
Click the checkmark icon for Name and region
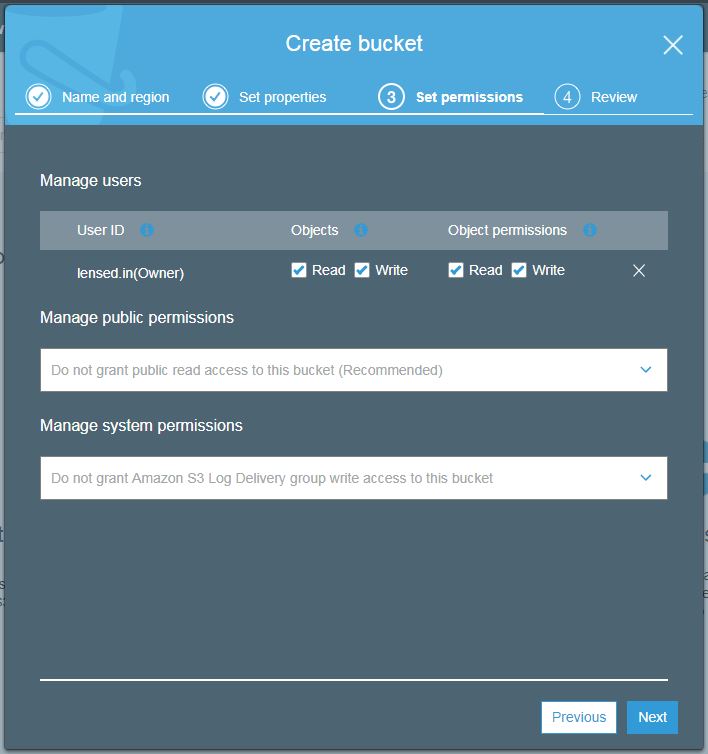(x=38, y=97)
